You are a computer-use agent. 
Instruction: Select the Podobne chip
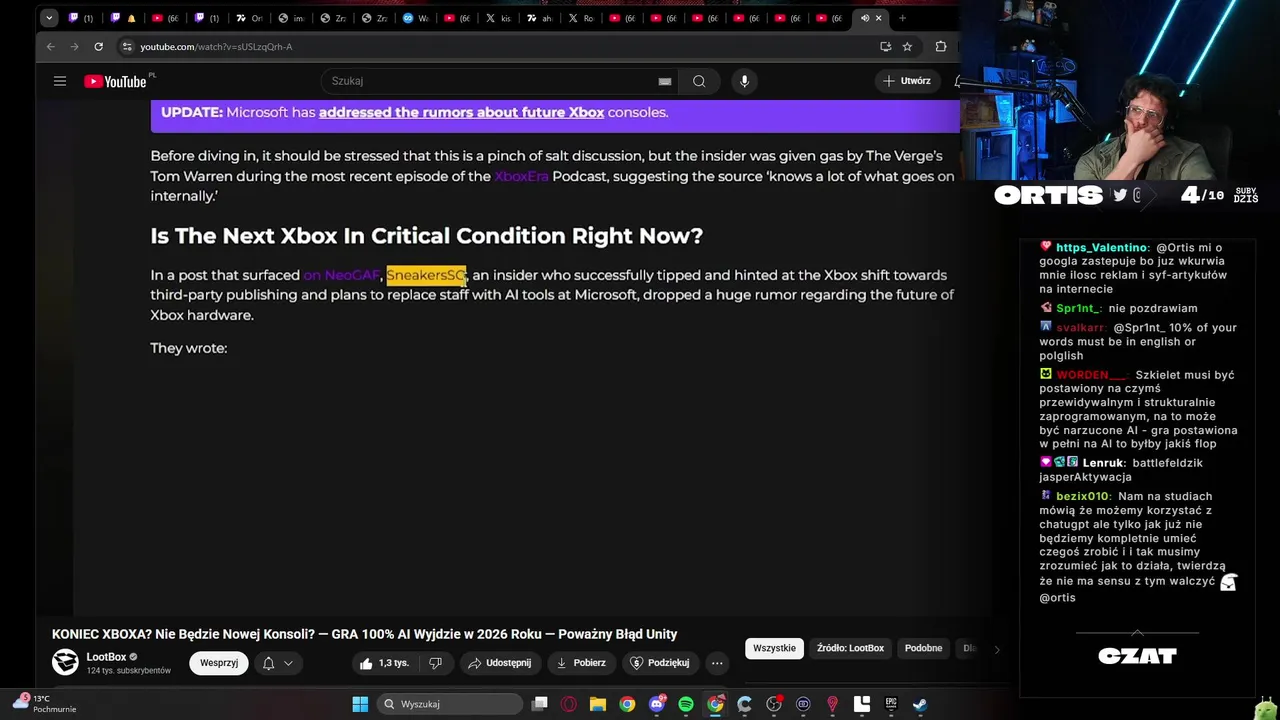pos(923,648)
